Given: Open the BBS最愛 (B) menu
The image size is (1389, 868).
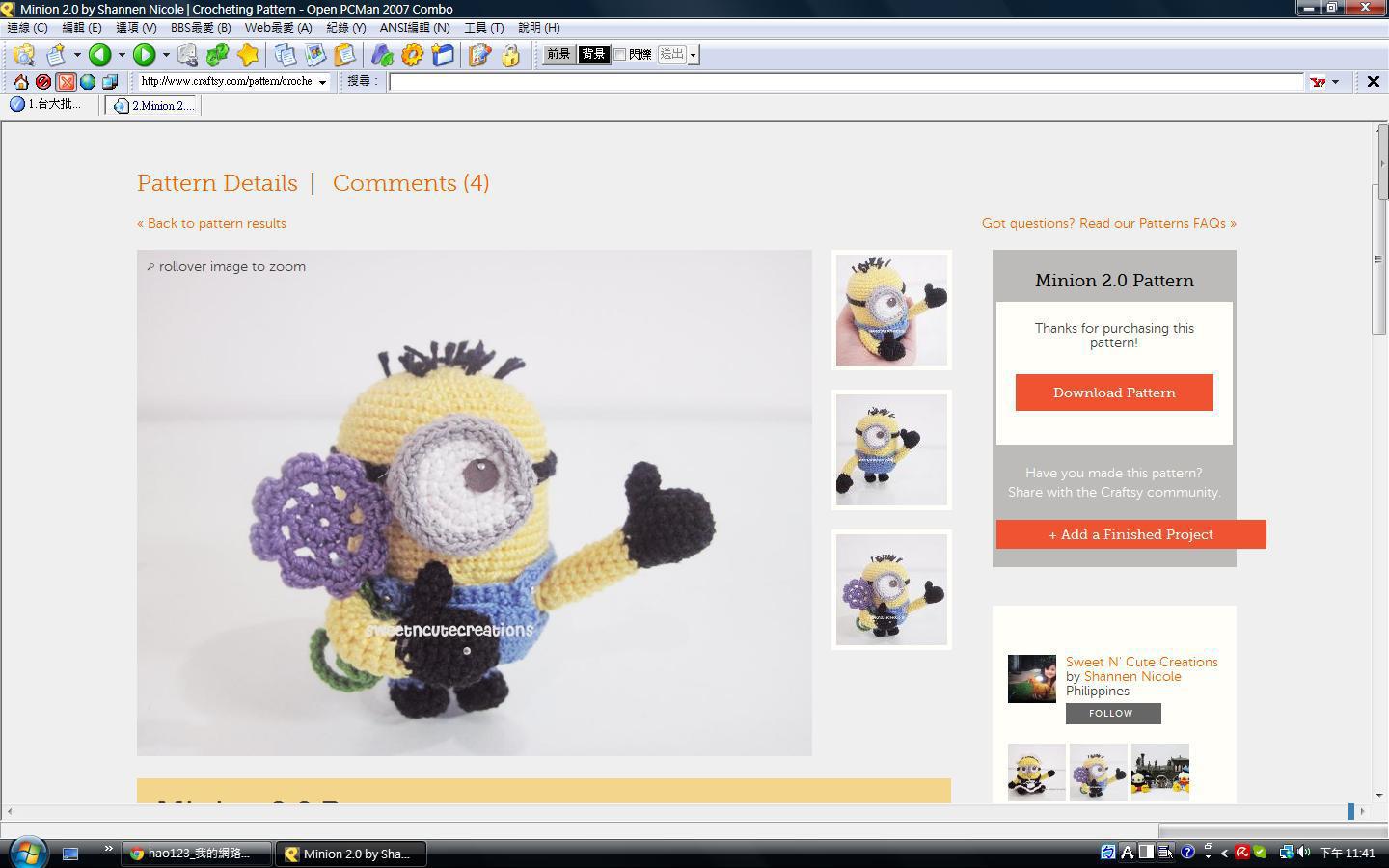Looking at the screenshot, I should 201,28.
